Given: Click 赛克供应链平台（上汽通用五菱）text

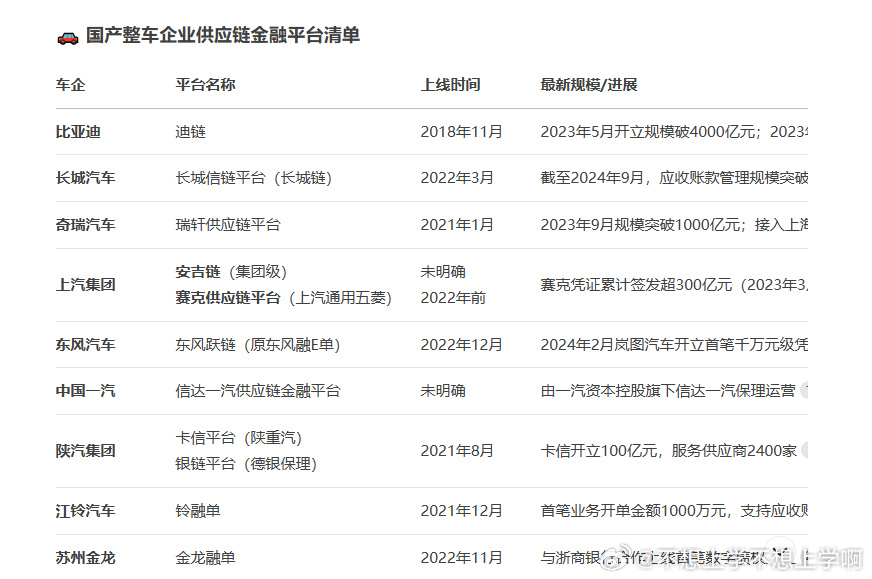Looking at the screenshot, I should 284,298.
